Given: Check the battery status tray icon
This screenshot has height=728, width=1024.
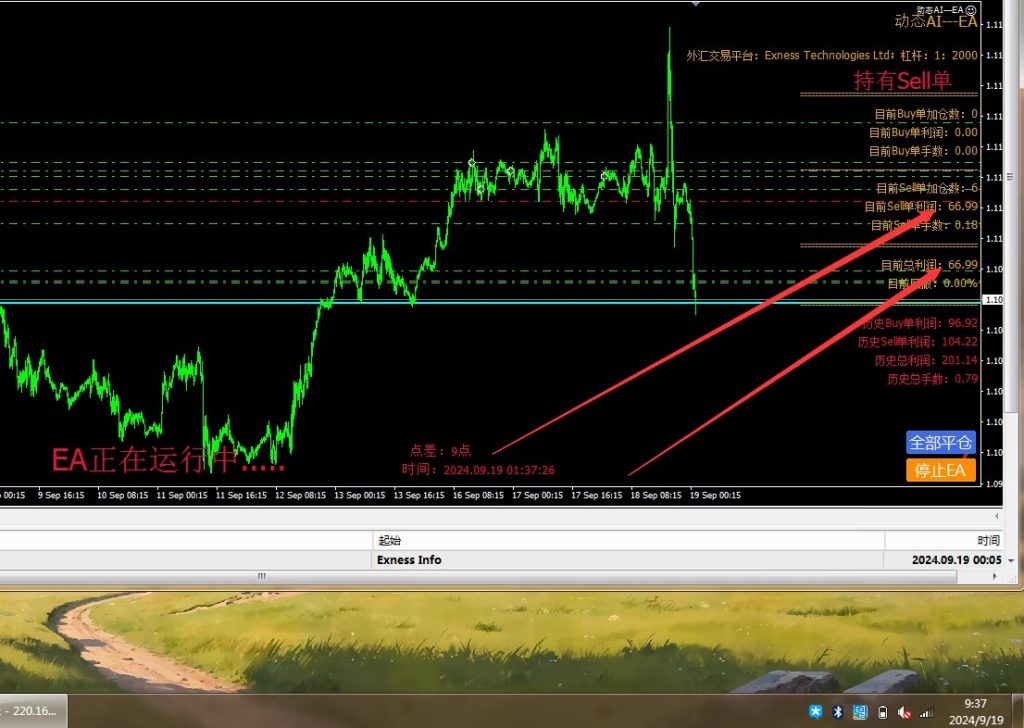Looking at the screenshot, I should point(882,712).
